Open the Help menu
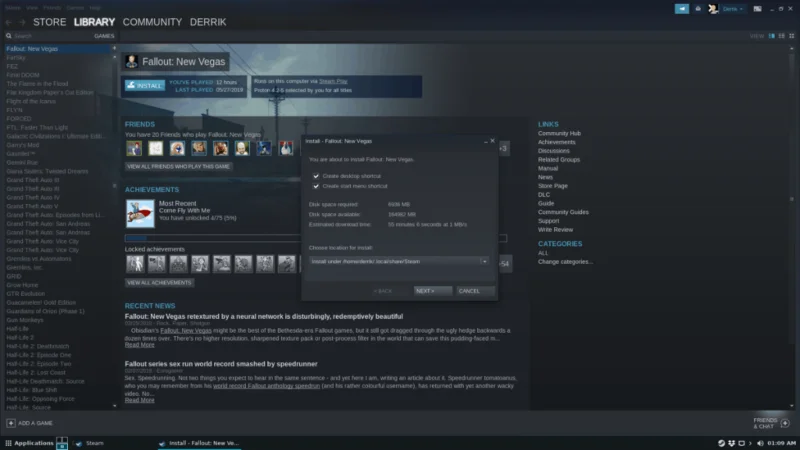 [x=95, y=8]
